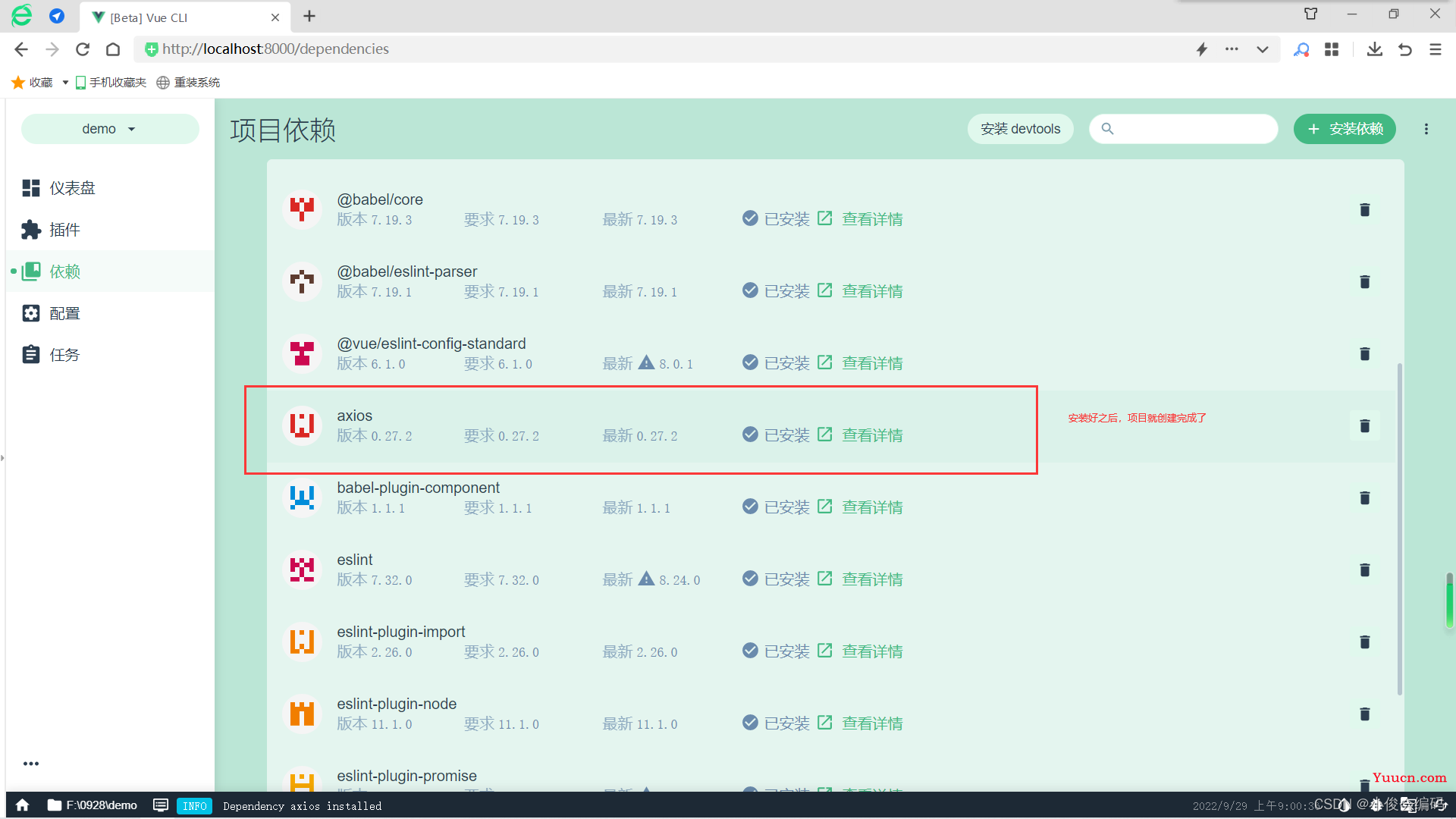Expand the 收藏 favorites dropdown arrow

click(65, 83)
